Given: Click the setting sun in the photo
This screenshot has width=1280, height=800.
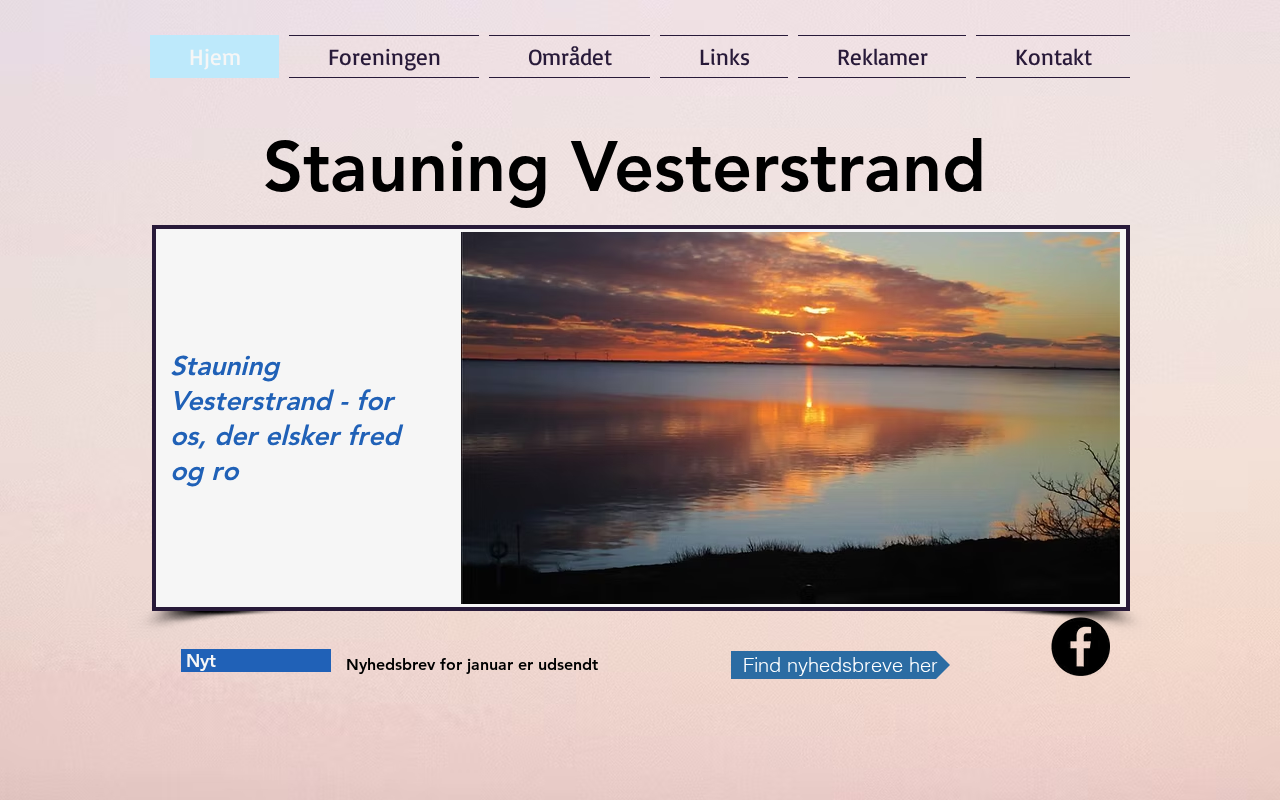Looking at the screenshot, I should pyautogui.click(x=809, y=344).
